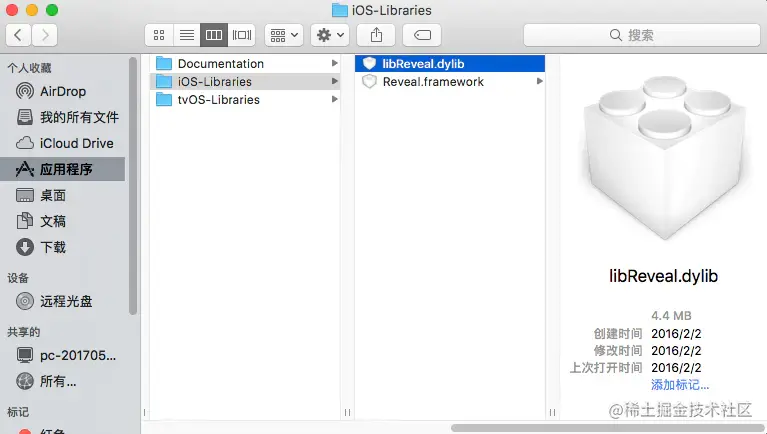
Task: Click the second column resize handle
Action: coord(552,412)
